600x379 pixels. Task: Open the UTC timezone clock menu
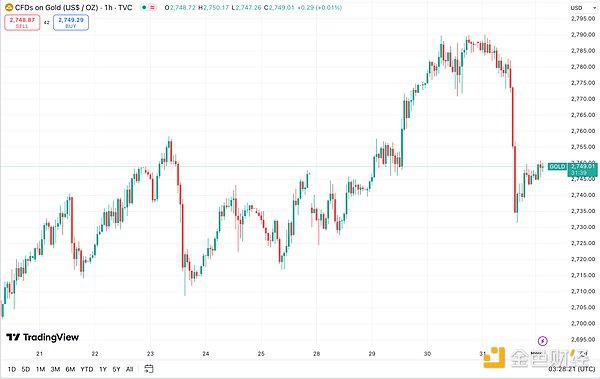tap(572, 369)
